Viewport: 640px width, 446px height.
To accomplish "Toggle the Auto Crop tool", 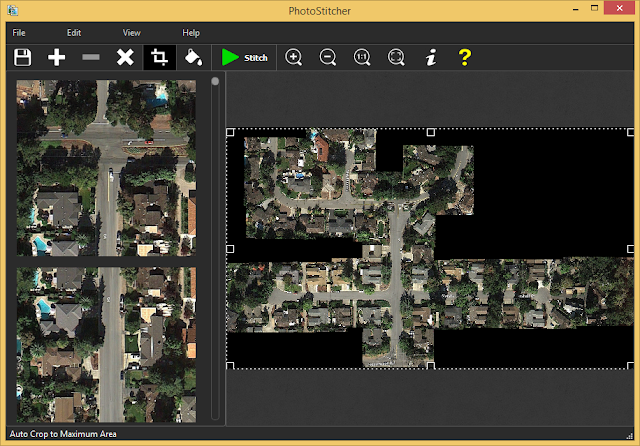I will (x=160, y=58).
